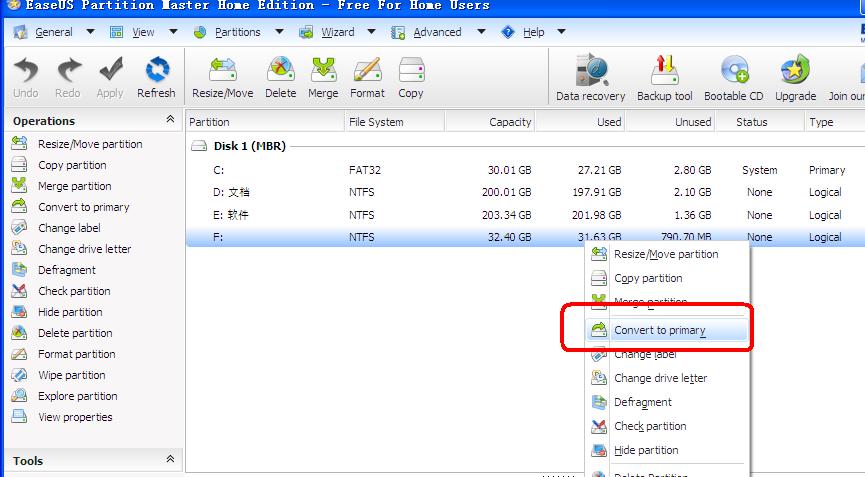Open the Bootable CD creator
Image resolution: width=865 pixels, height=477 pixels.
pyautogui.click(x=734, y=71)
